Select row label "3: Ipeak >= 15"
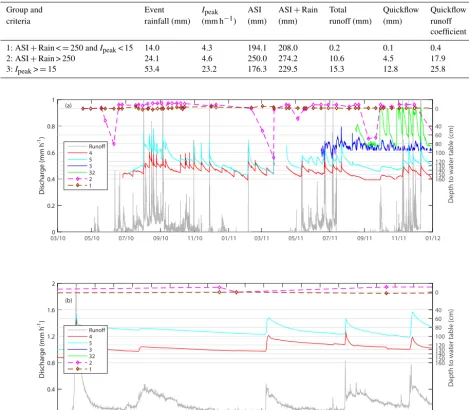This screenshot has height=410, width=469. 31,69
